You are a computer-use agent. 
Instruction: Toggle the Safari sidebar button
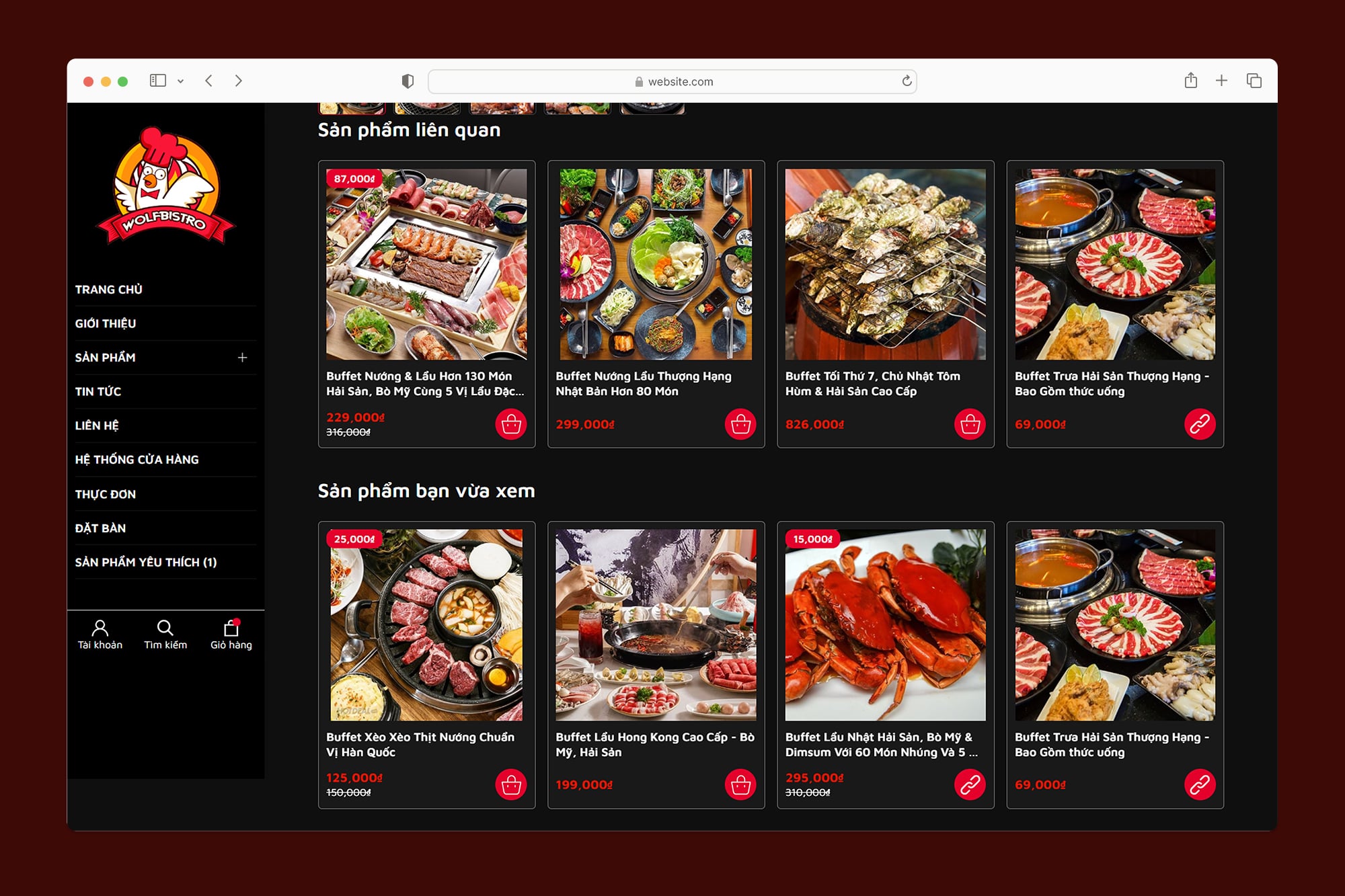click(x=157, y=81)
